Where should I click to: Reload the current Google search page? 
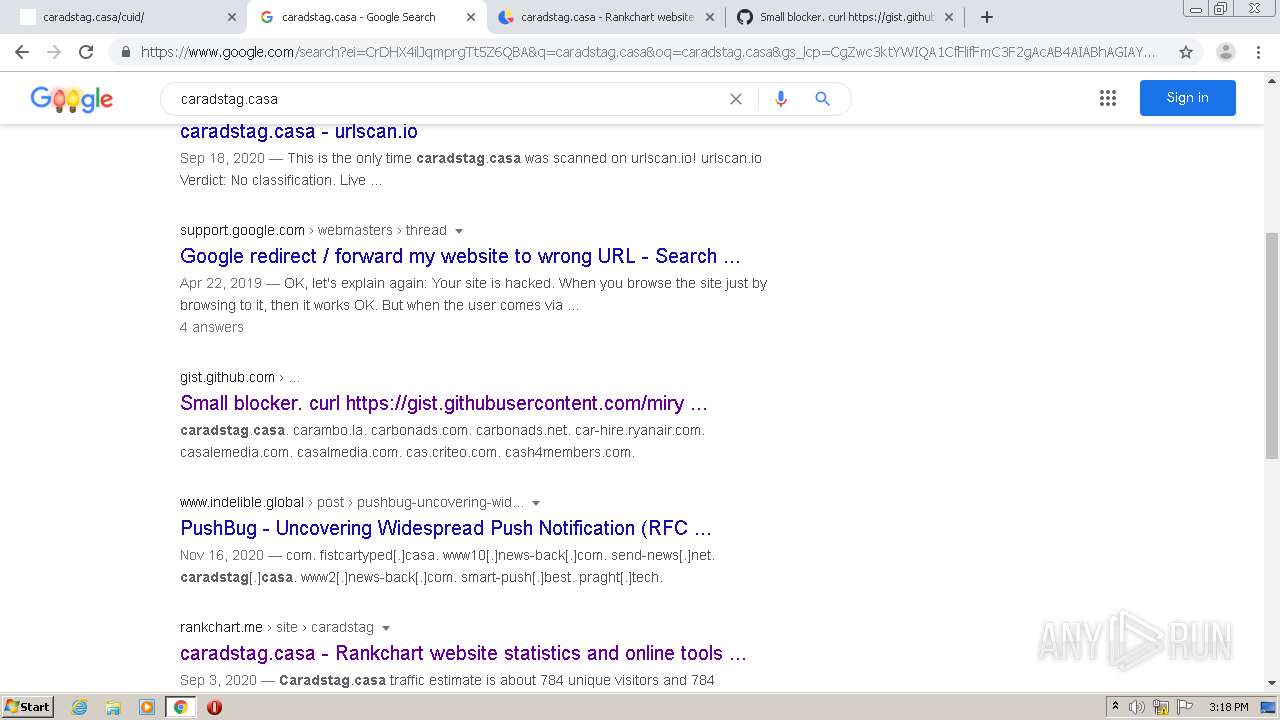[x=86, y=52]
